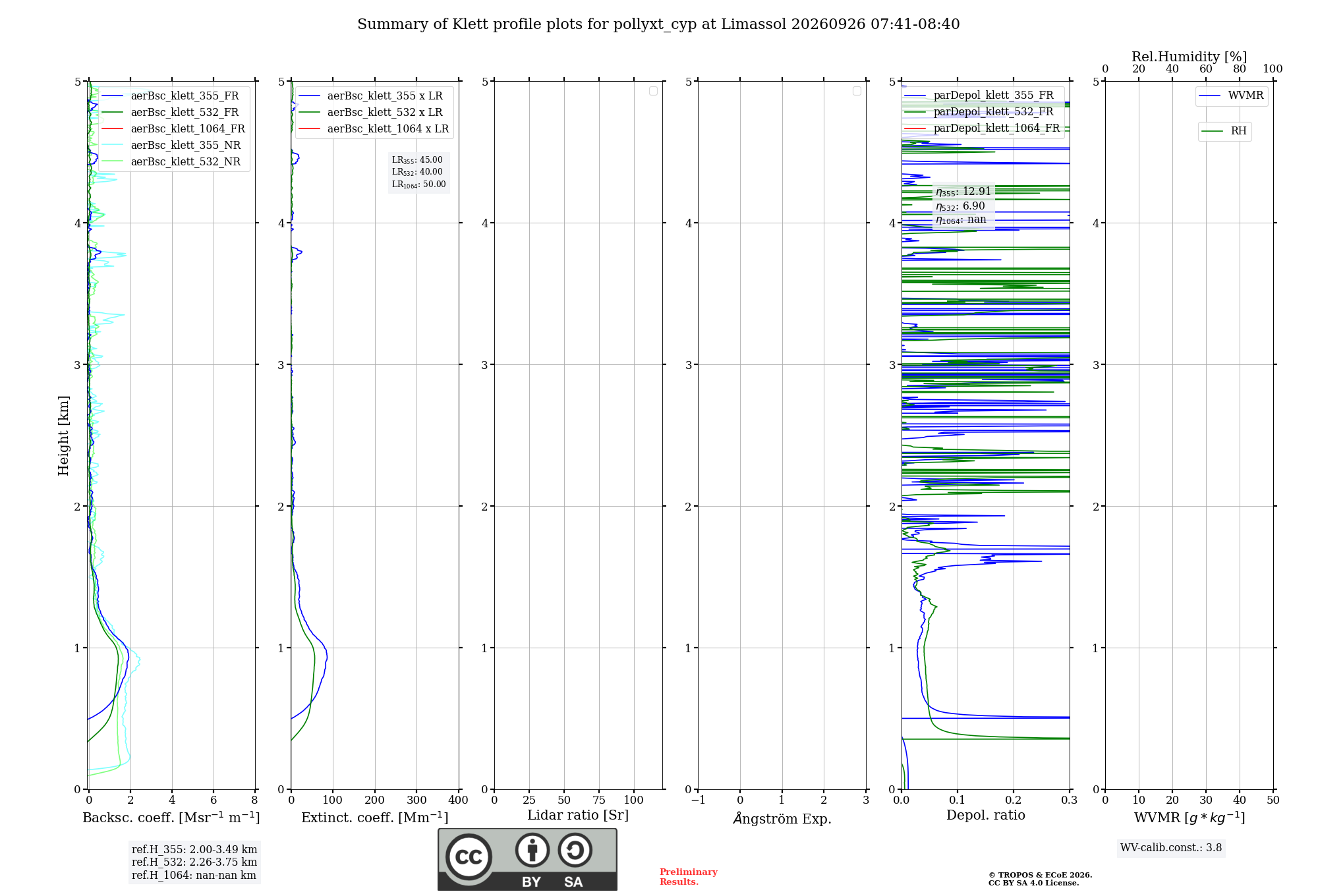Click the 0.3 tick label on depol axis
Screen dimensions: 1318x896
1069,800
